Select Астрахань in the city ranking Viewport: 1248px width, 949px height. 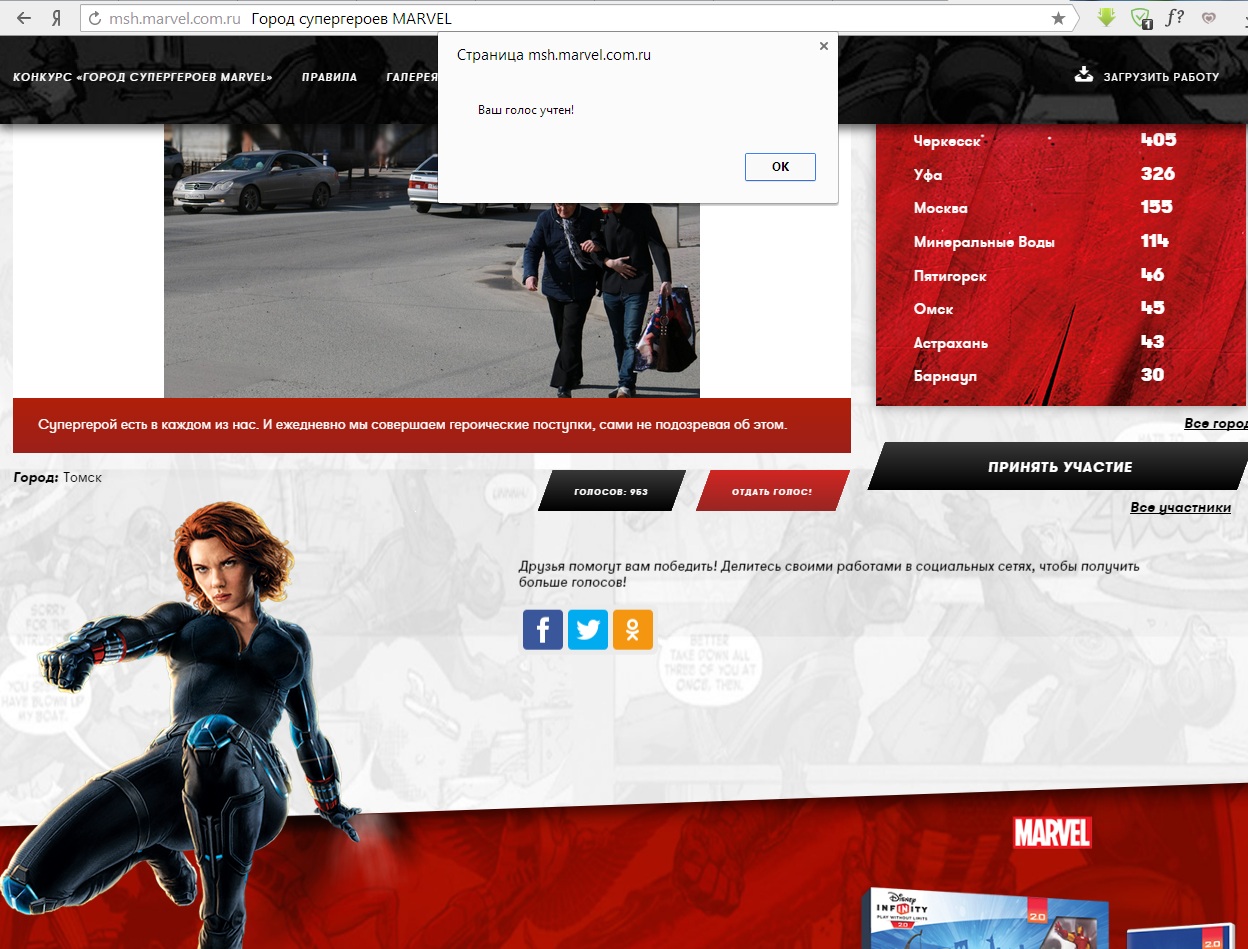[951, 343]
